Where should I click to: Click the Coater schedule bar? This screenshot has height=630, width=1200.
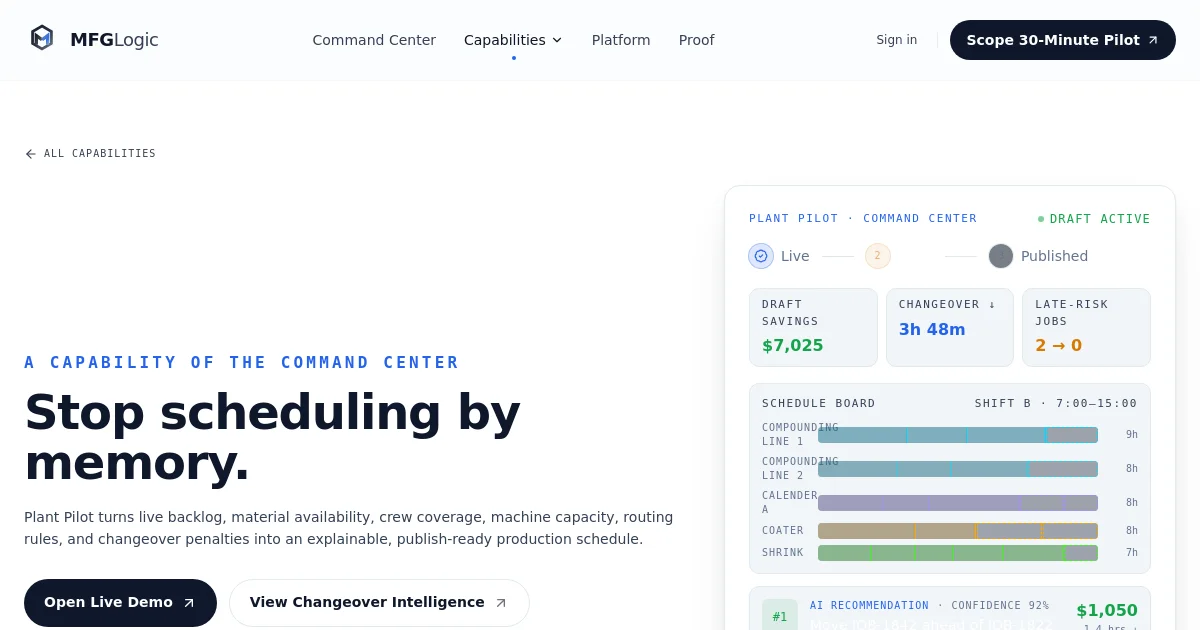click(958, 531)
